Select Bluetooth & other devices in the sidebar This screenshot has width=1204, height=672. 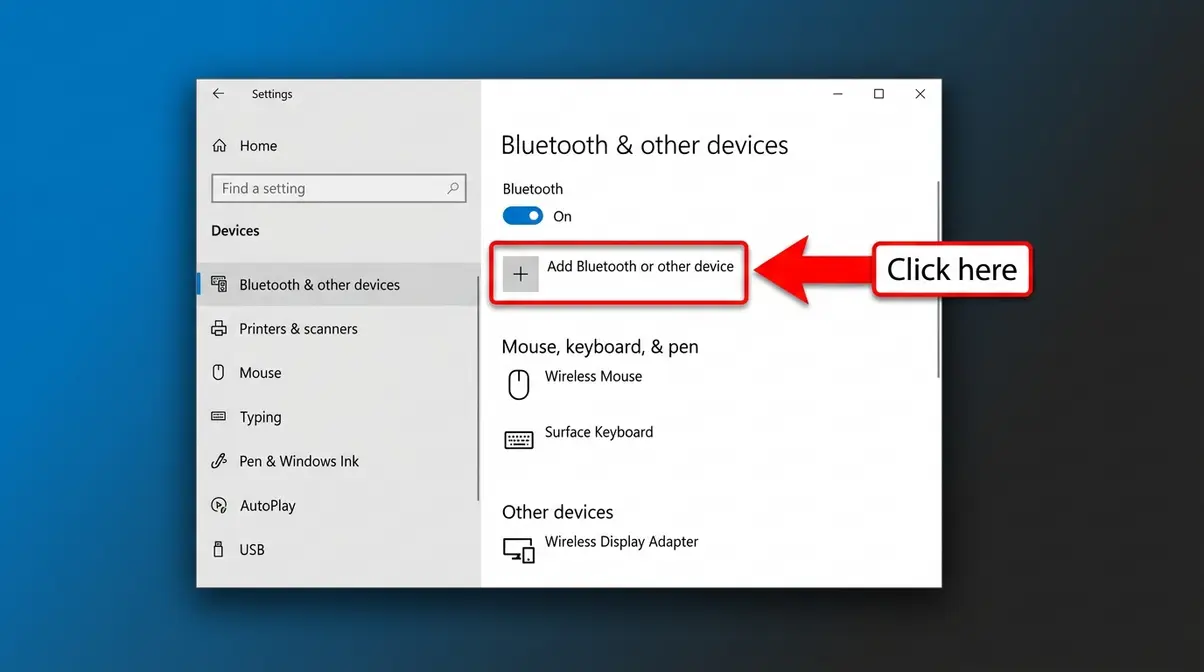(x=338, y=285)
